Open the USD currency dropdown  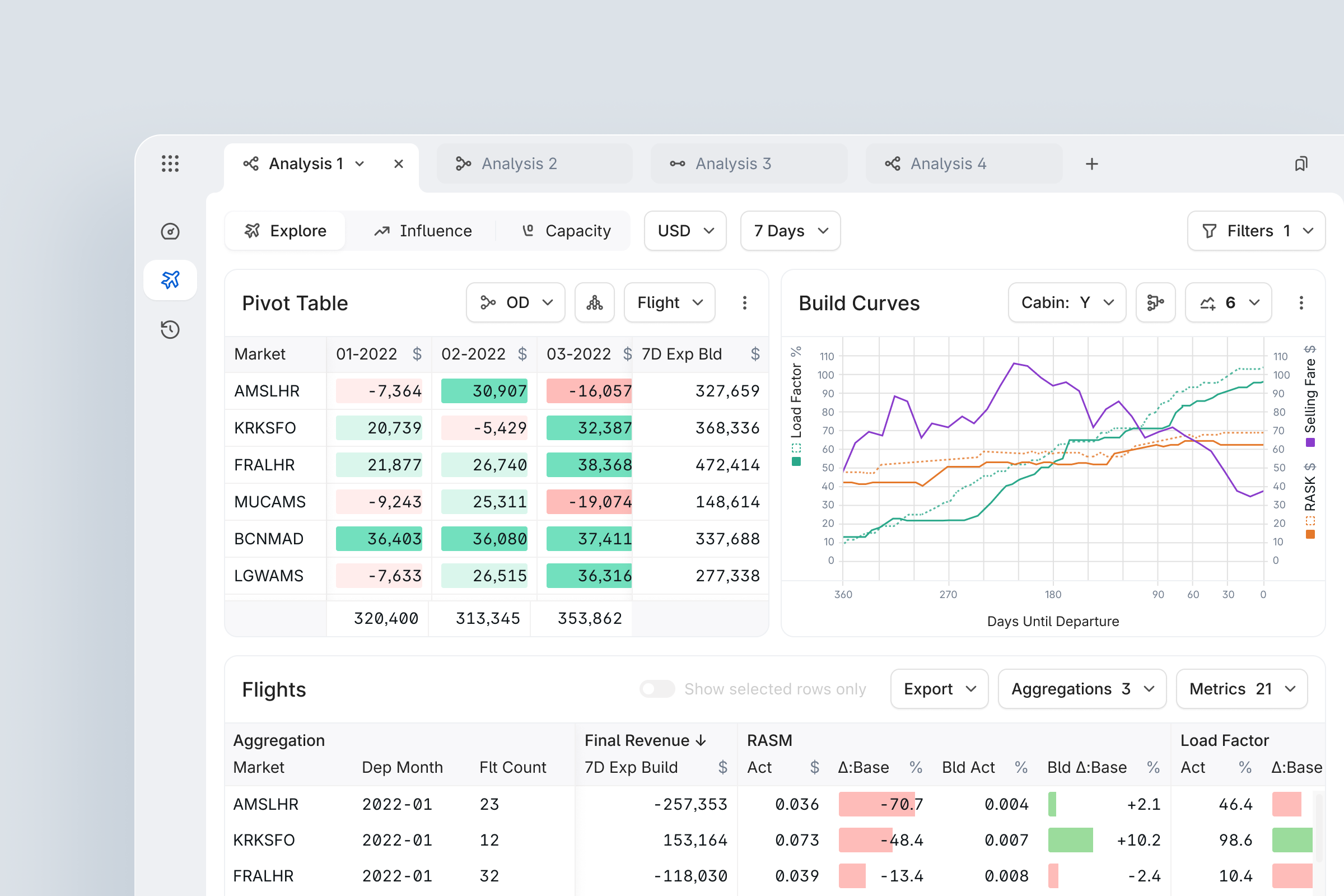coord(684,231)
